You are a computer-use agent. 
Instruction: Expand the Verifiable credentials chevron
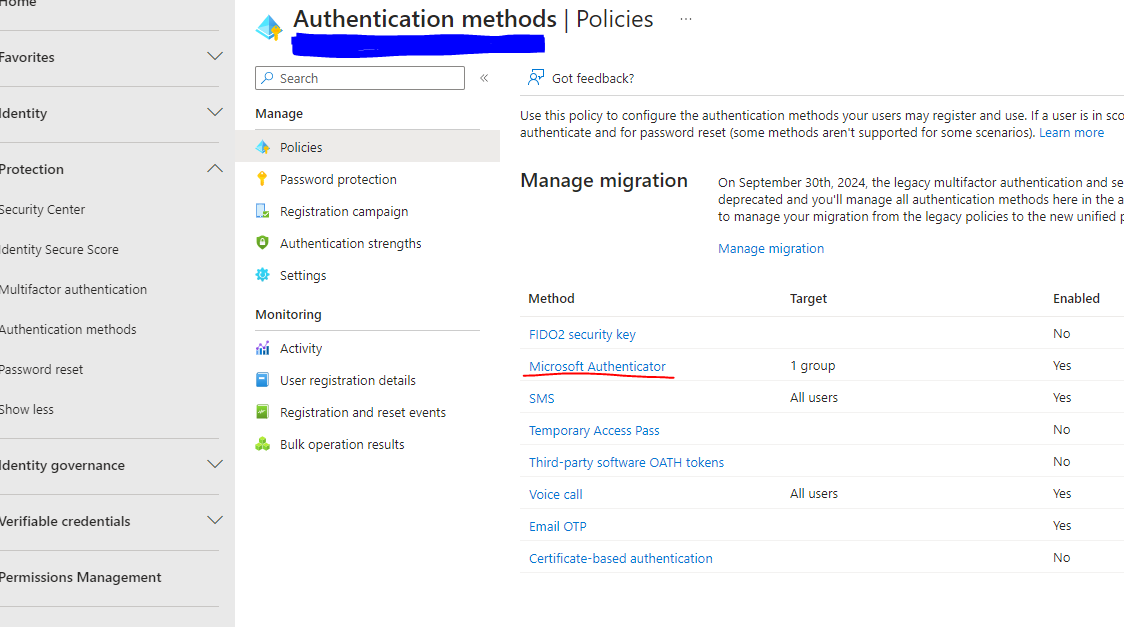(214, 520)
